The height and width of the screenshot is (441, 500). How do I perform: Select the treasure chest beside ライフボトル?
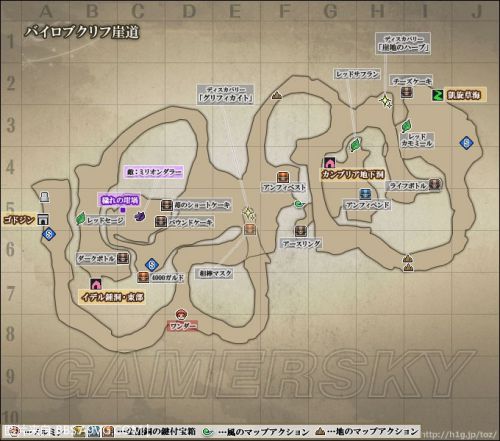tap(435, 184)
